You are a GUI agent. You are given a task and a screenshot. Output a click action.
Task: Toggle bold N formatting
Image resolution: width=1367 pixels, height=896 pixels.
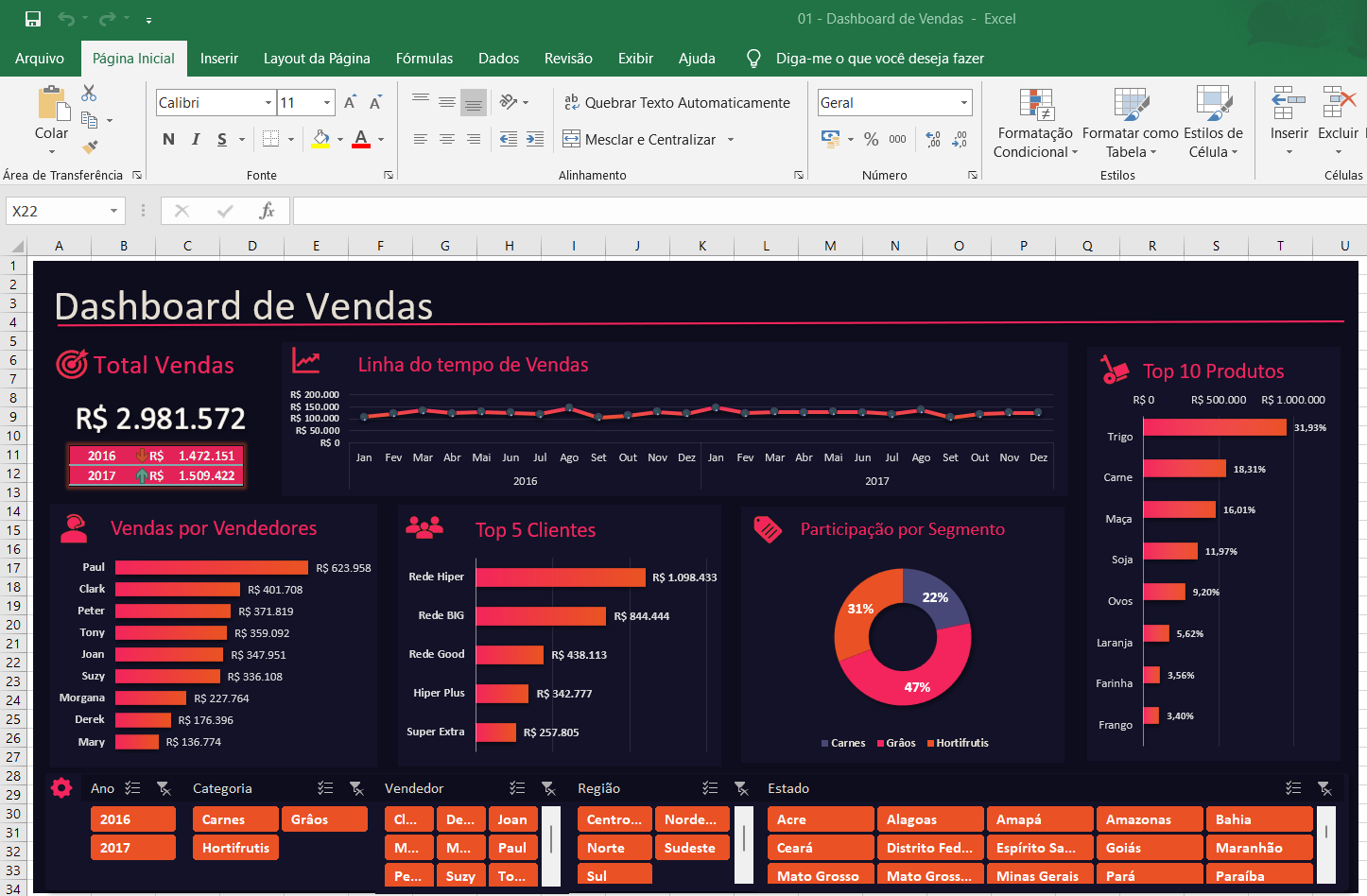pos(169,139)
